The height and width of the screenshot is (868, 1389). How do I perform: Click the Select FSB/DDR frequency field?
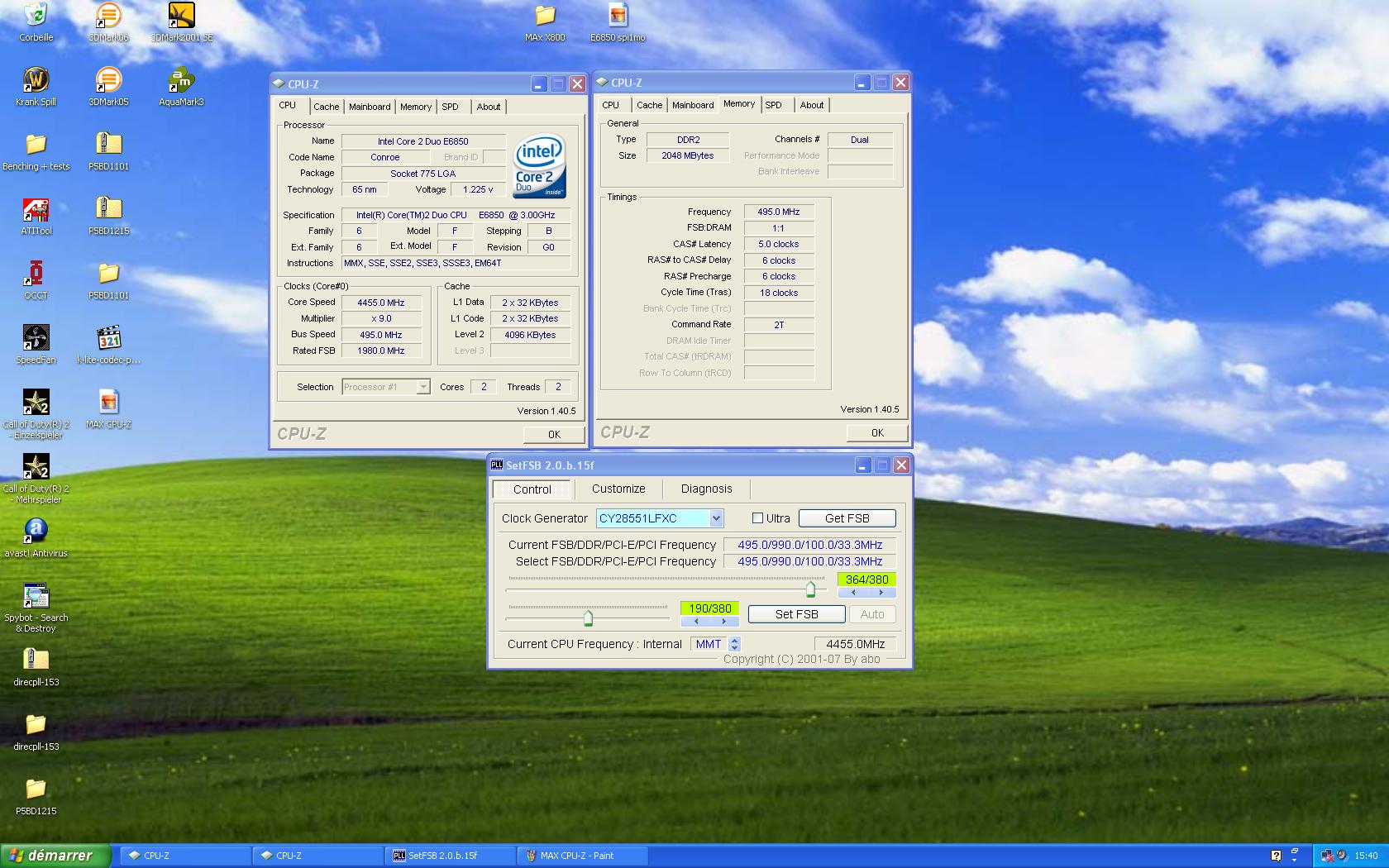(x=810, y=561)
